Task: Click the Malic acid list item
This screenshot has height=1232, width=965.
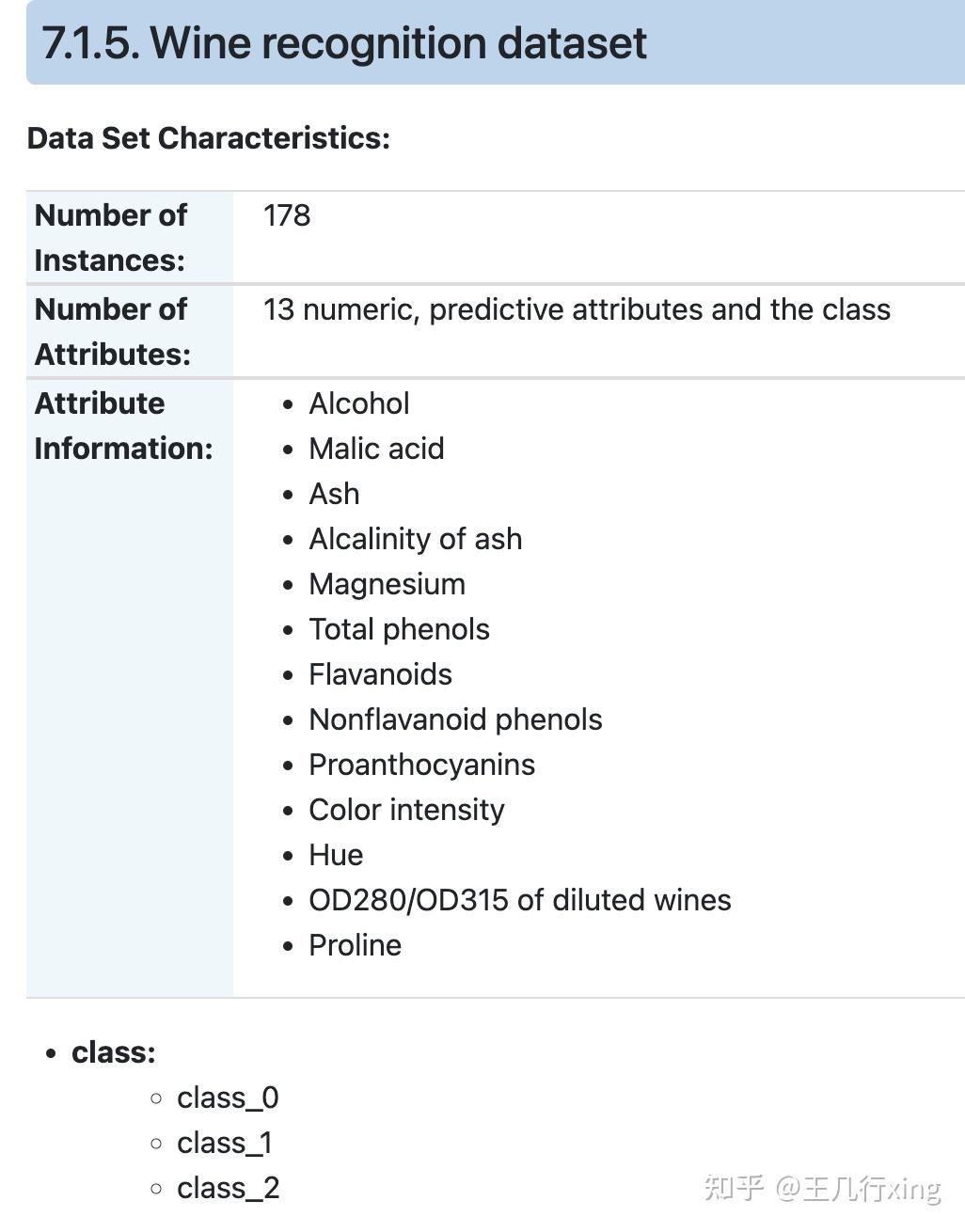Action: (376, 449)
